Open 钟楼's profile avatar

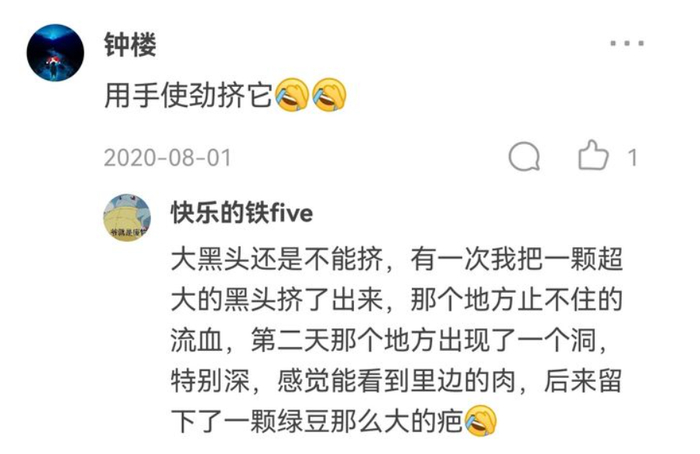55,53
